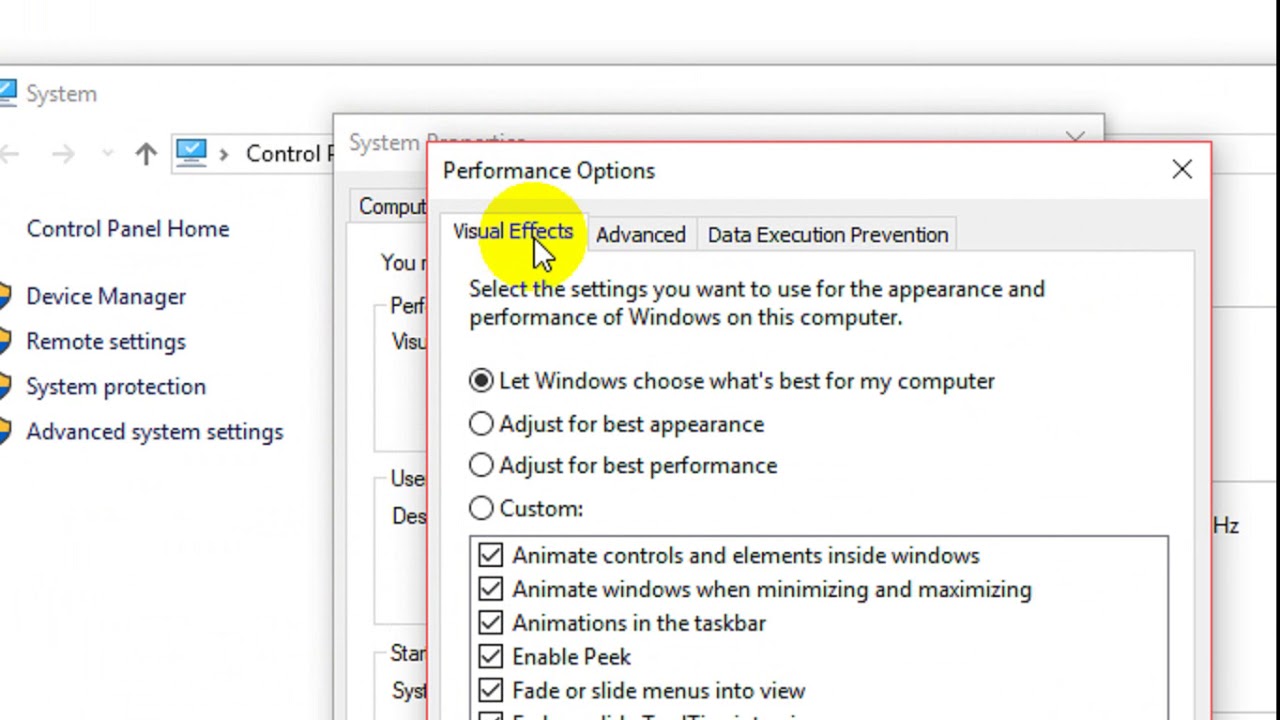
Task: Go to Control Panel Home
Action: (127, 229)
